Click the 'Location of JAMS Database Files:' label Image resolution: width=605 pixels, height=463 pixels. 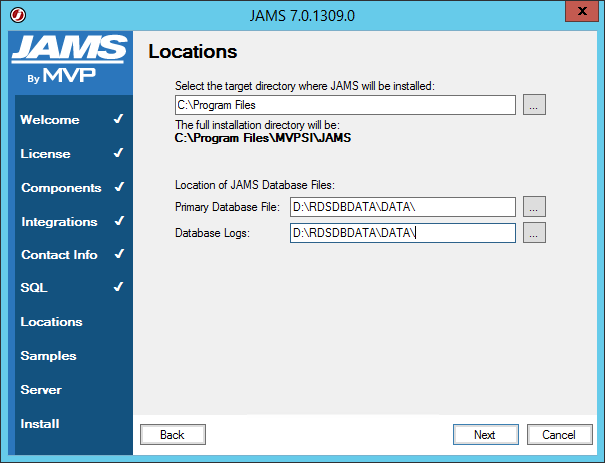[255, 185]
